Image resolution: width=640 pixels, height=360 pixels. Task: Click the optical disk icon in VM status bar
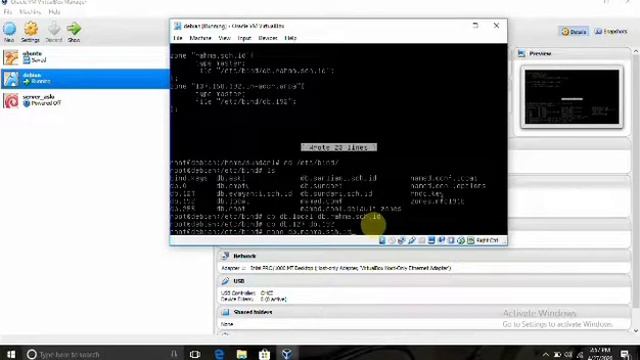click(392, 240)
